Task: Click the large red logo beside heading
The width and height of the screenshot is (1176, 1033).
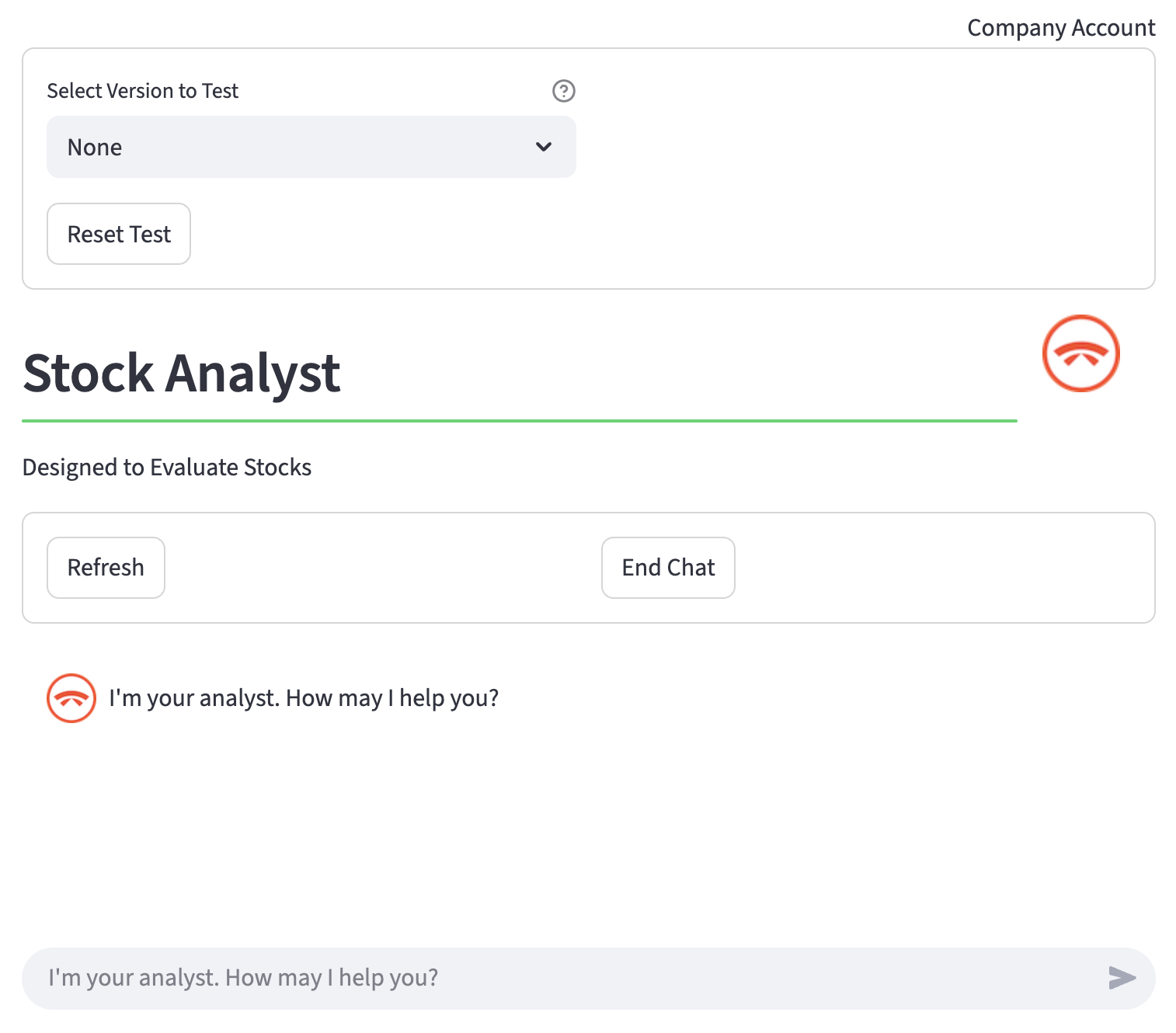Action: [1080, 353]
